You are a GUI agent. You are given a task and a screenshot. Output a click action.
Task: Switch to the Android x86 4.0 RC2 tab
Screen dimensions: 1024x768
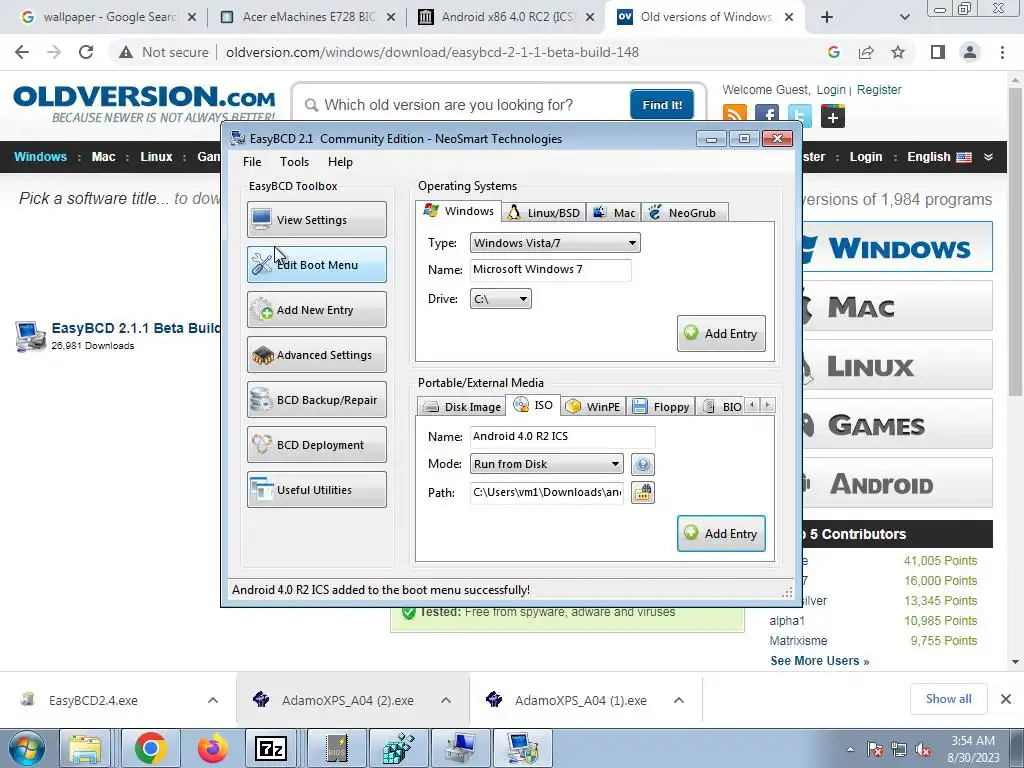point(507,17)
